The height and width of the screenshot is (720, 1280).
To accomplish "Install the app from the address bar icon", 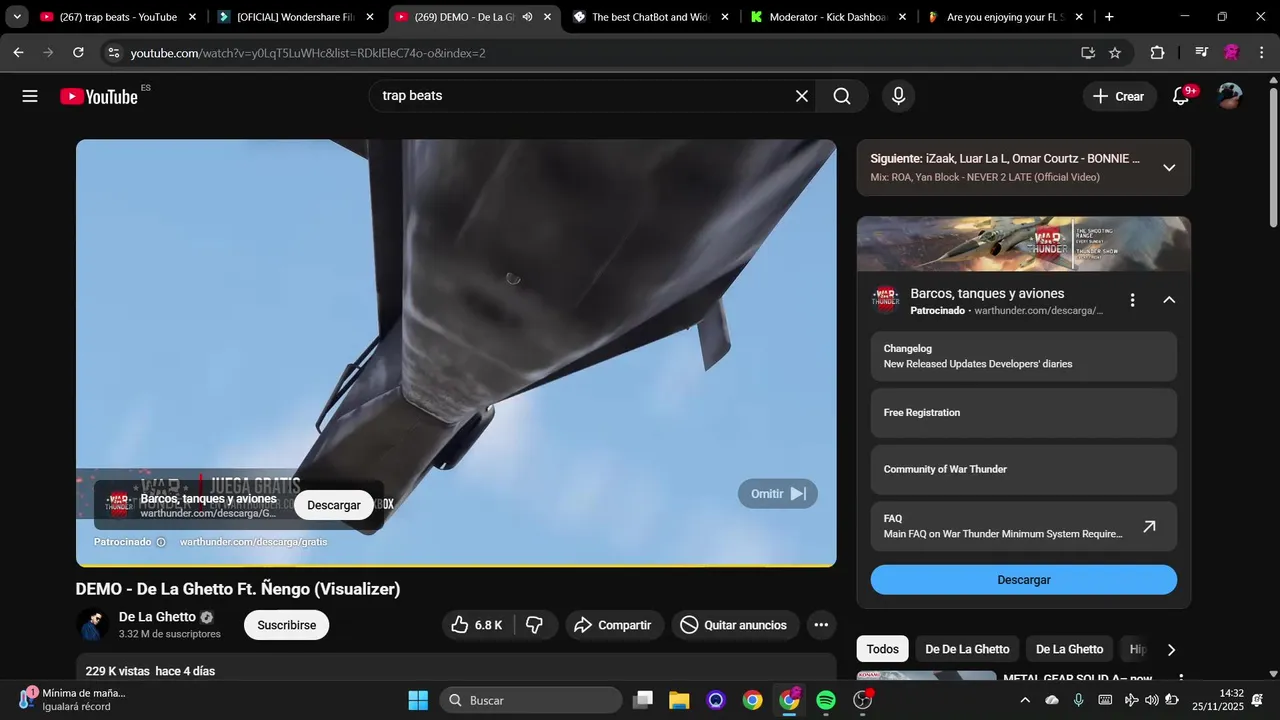I will (1088, 53).
